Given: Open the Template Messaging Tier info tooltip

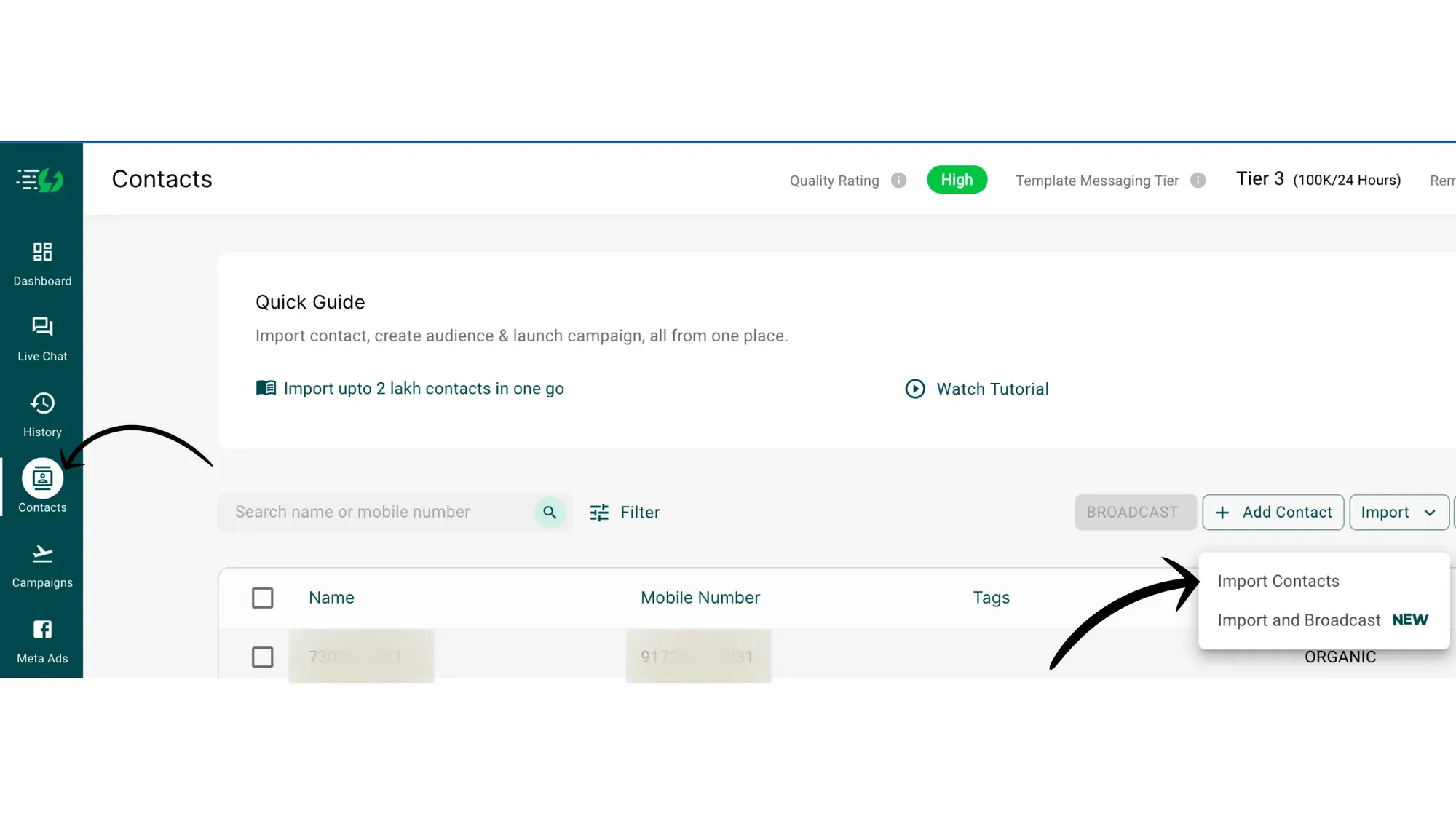Looking at the screenshot, I should coord(1198,180).
